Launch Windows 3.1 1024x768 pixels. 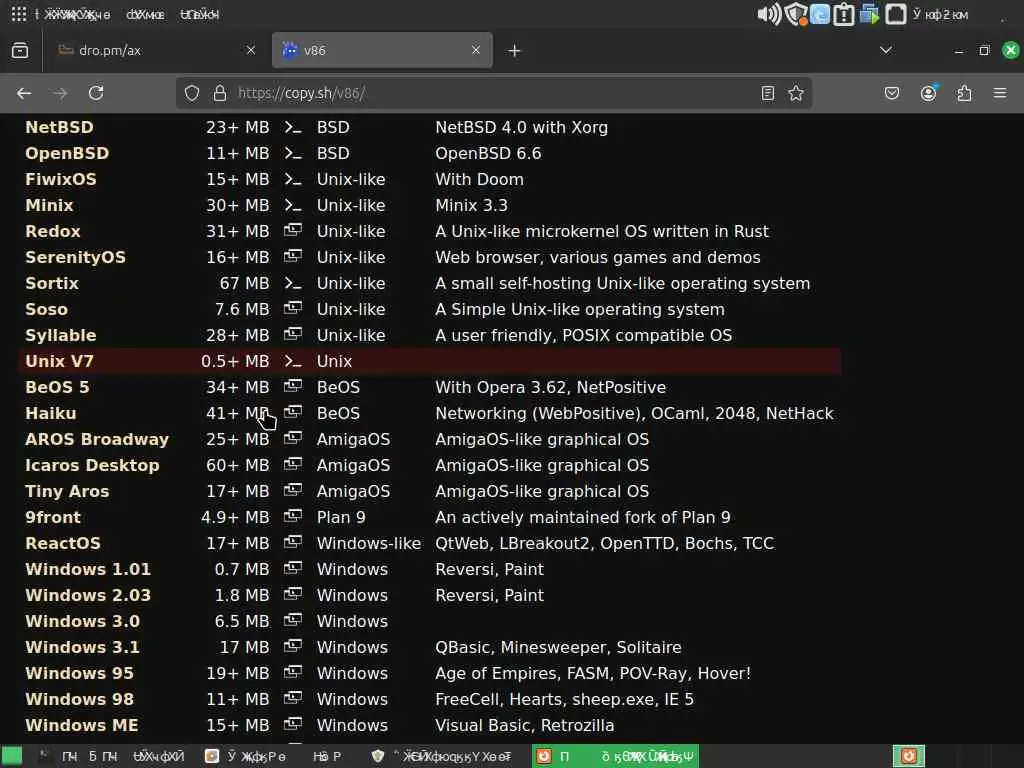[82, 648]
